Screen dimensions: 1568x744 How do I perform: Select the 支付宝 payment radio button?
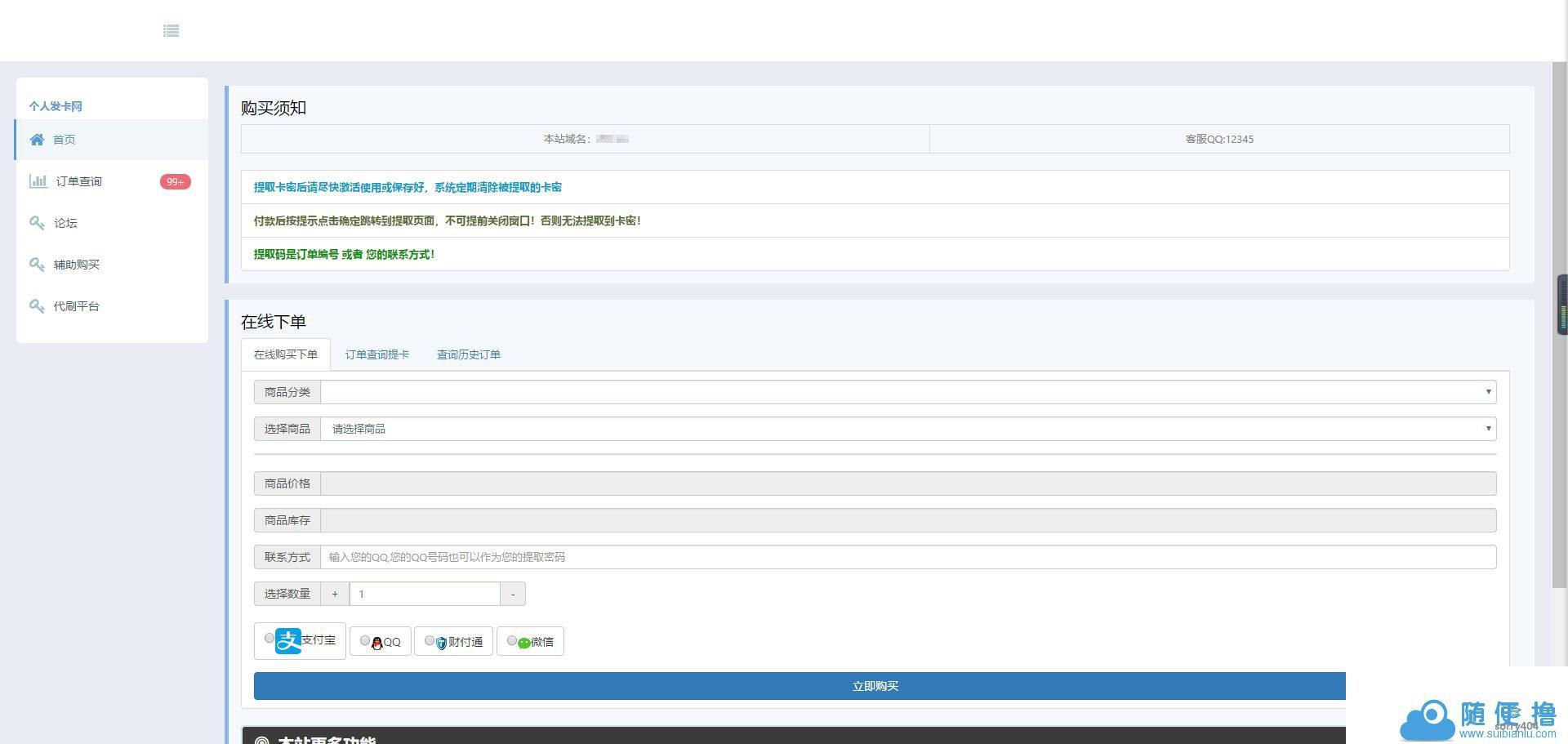269,639
